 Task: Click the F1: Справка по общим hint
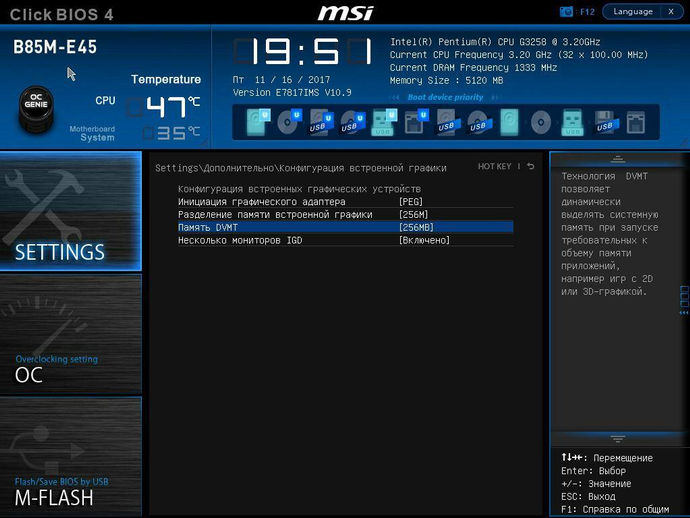615,509
